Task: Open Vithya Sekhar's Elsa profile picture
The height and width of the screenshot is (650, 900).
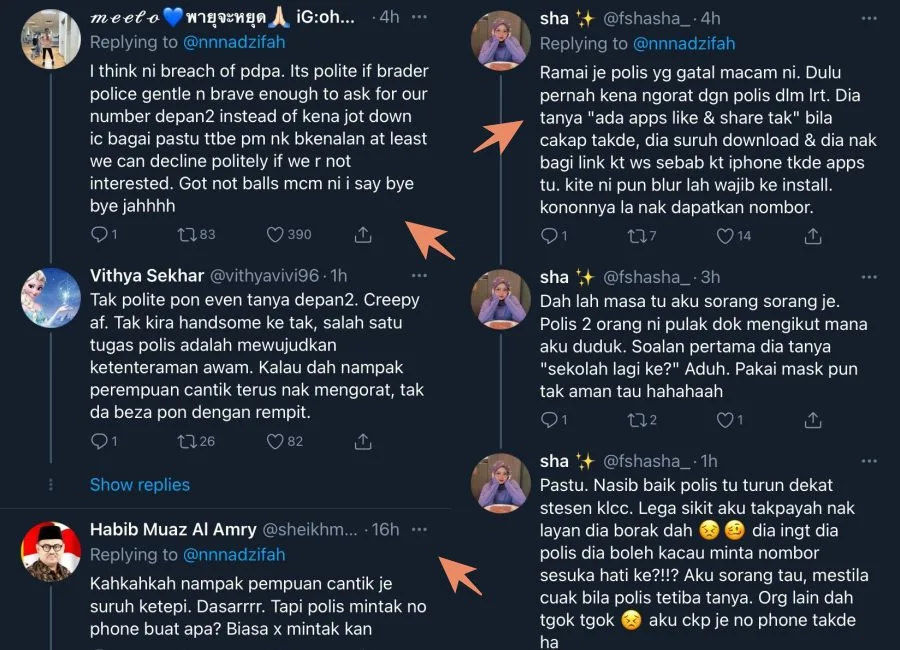Action: [51, 298]
